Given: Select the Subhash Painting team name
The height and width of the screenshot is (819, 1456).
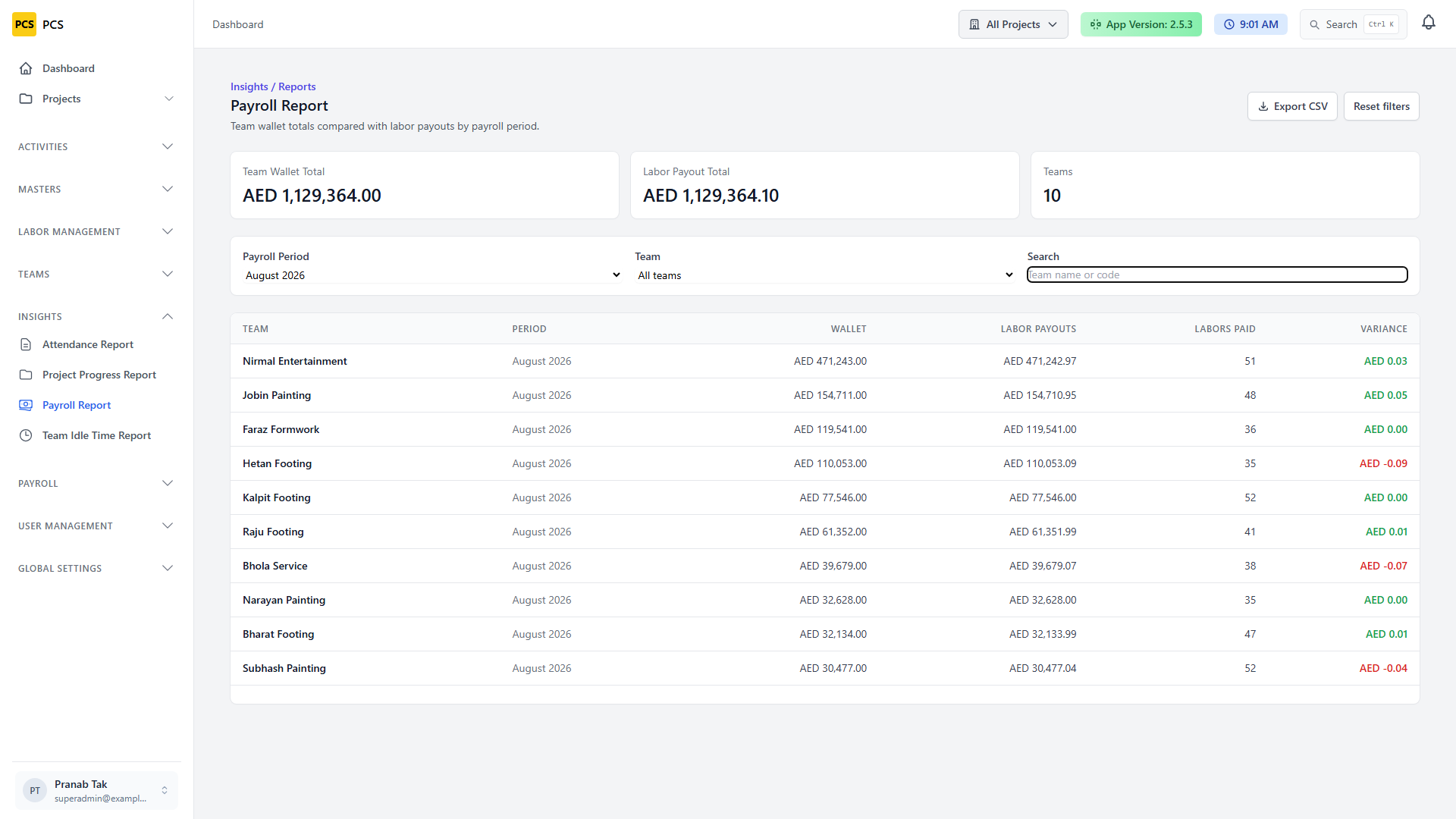Looking at the screenshot, I should tap(284, 668).
